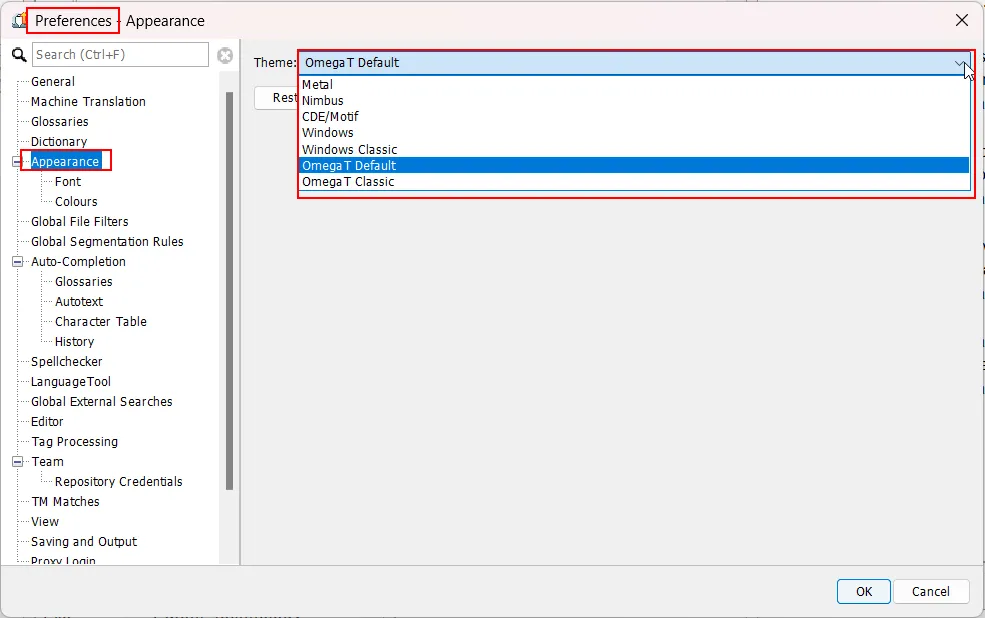Collapse the Auto-Completion tree node
The height and width of the screenshot is (618, 985).
point(17,261)
